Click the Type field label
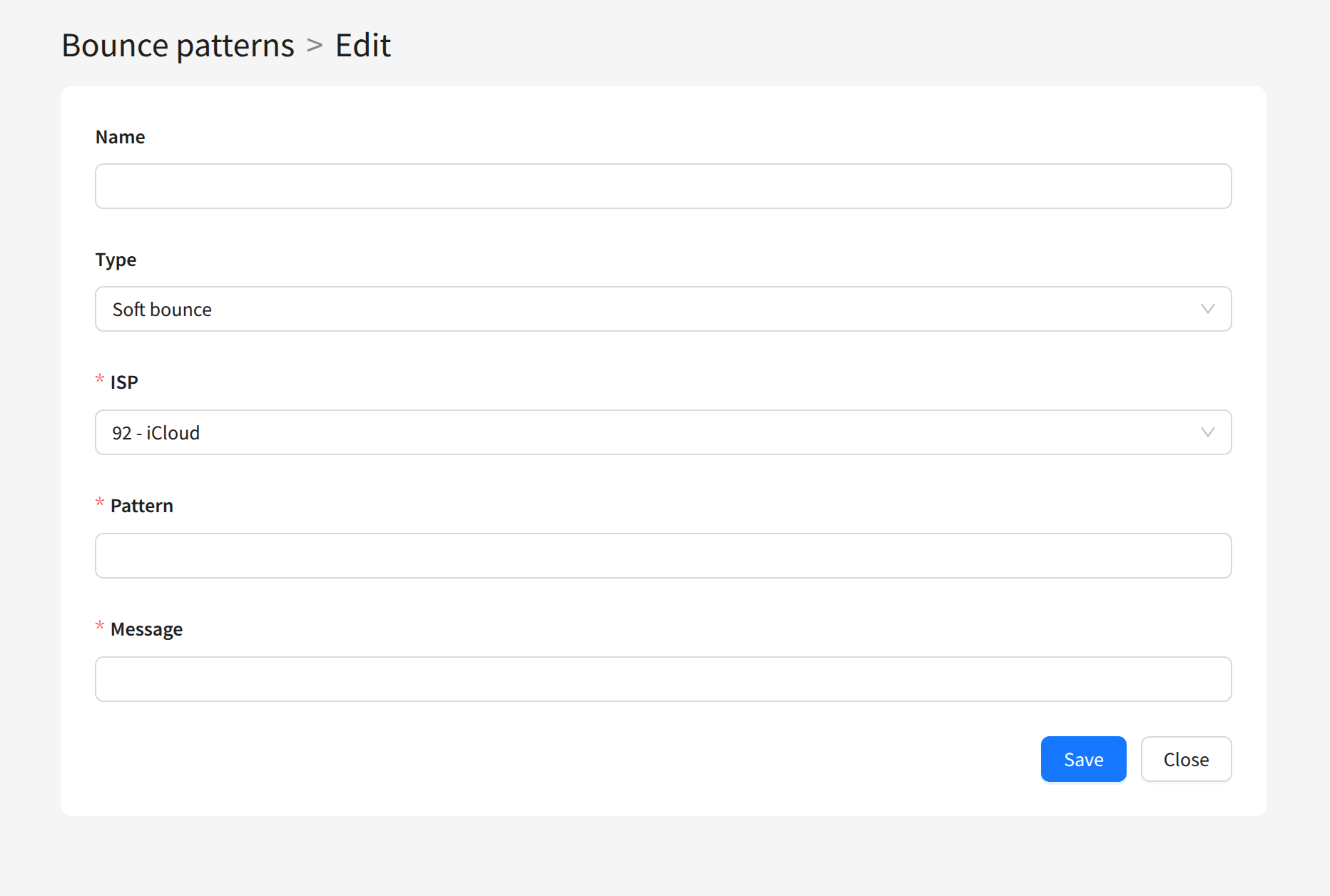 pyautogui.click(x=116, y=260)
